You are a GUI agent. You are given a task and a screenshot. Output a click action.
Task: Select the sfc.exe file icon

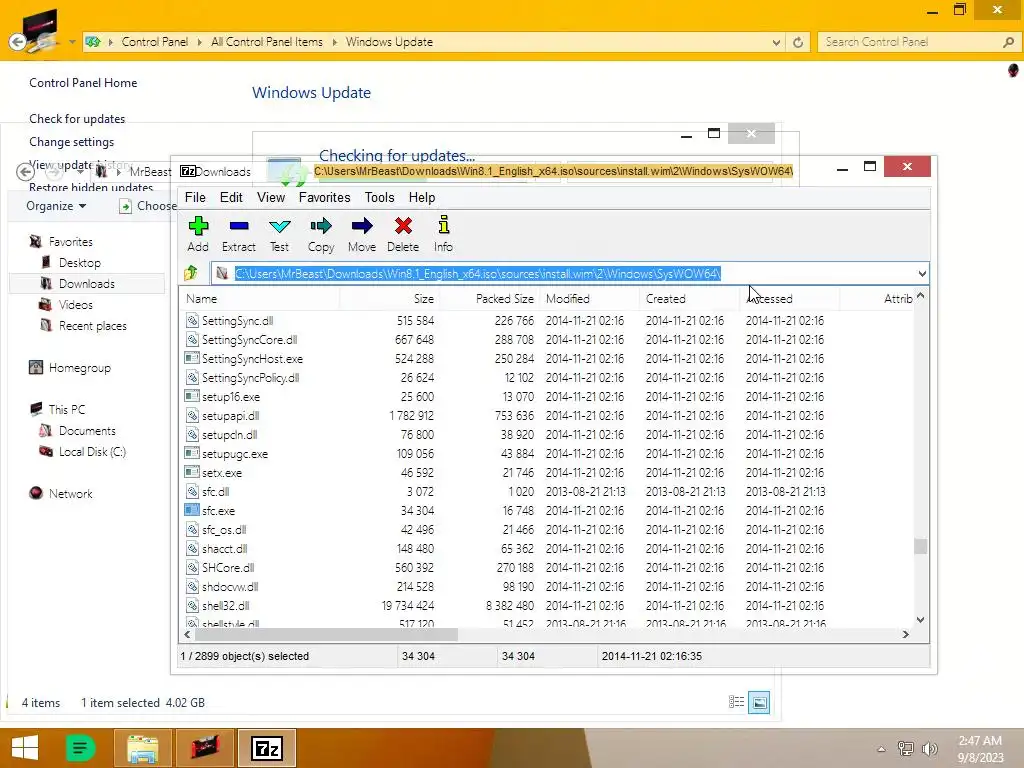(192, 510)
